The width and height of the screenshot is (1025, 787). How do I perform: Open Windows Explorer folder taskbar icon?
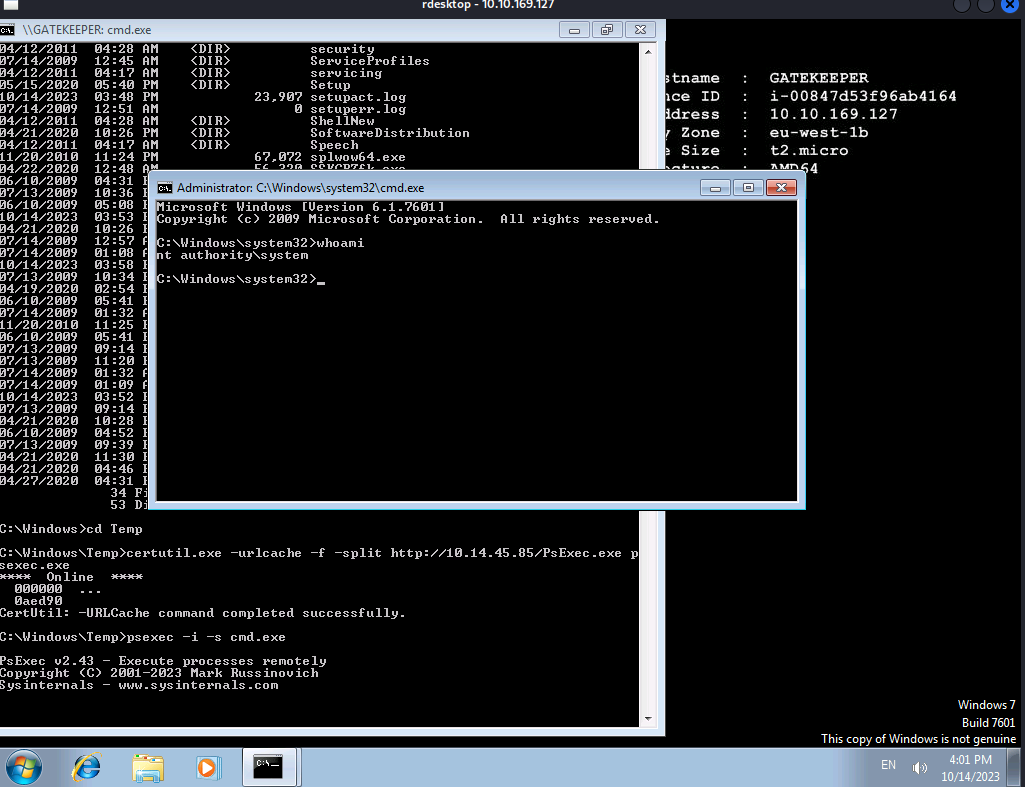[148, 767]
